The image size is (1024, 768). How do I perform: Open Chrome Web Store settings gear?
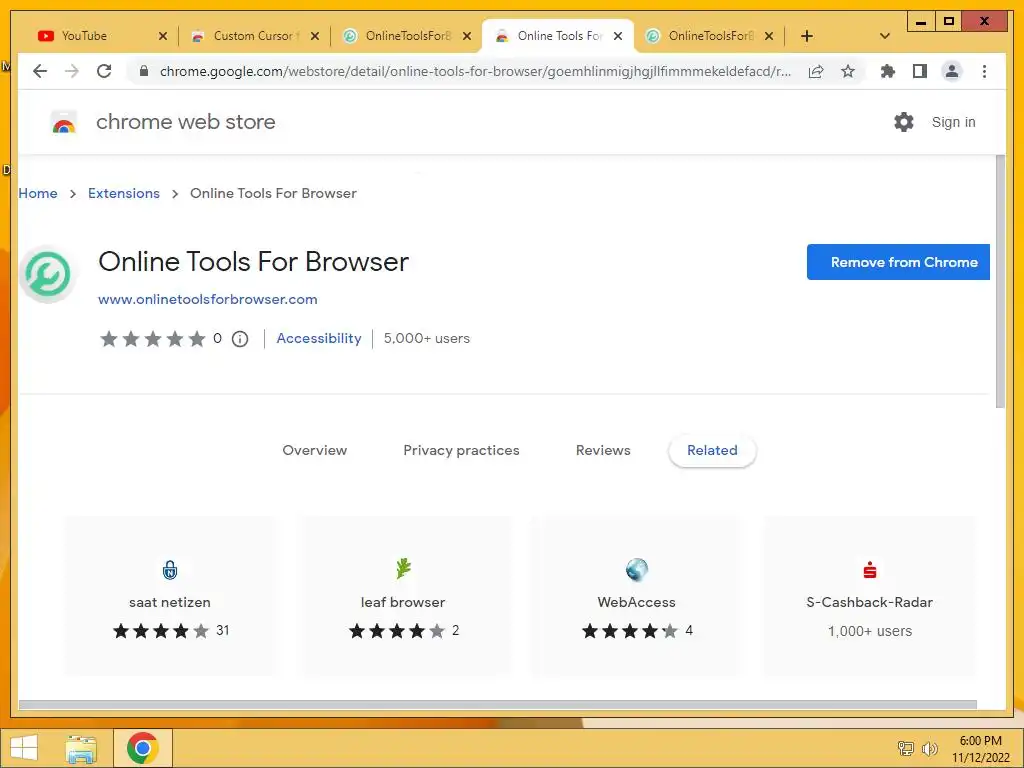pos(904,122)
